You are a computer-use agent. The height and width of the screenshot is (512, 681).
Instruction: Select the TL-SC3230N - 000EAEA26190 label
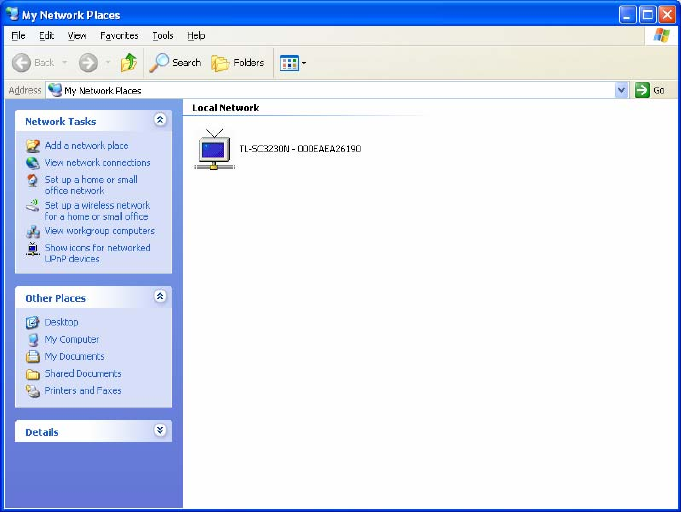coord(300,149)
